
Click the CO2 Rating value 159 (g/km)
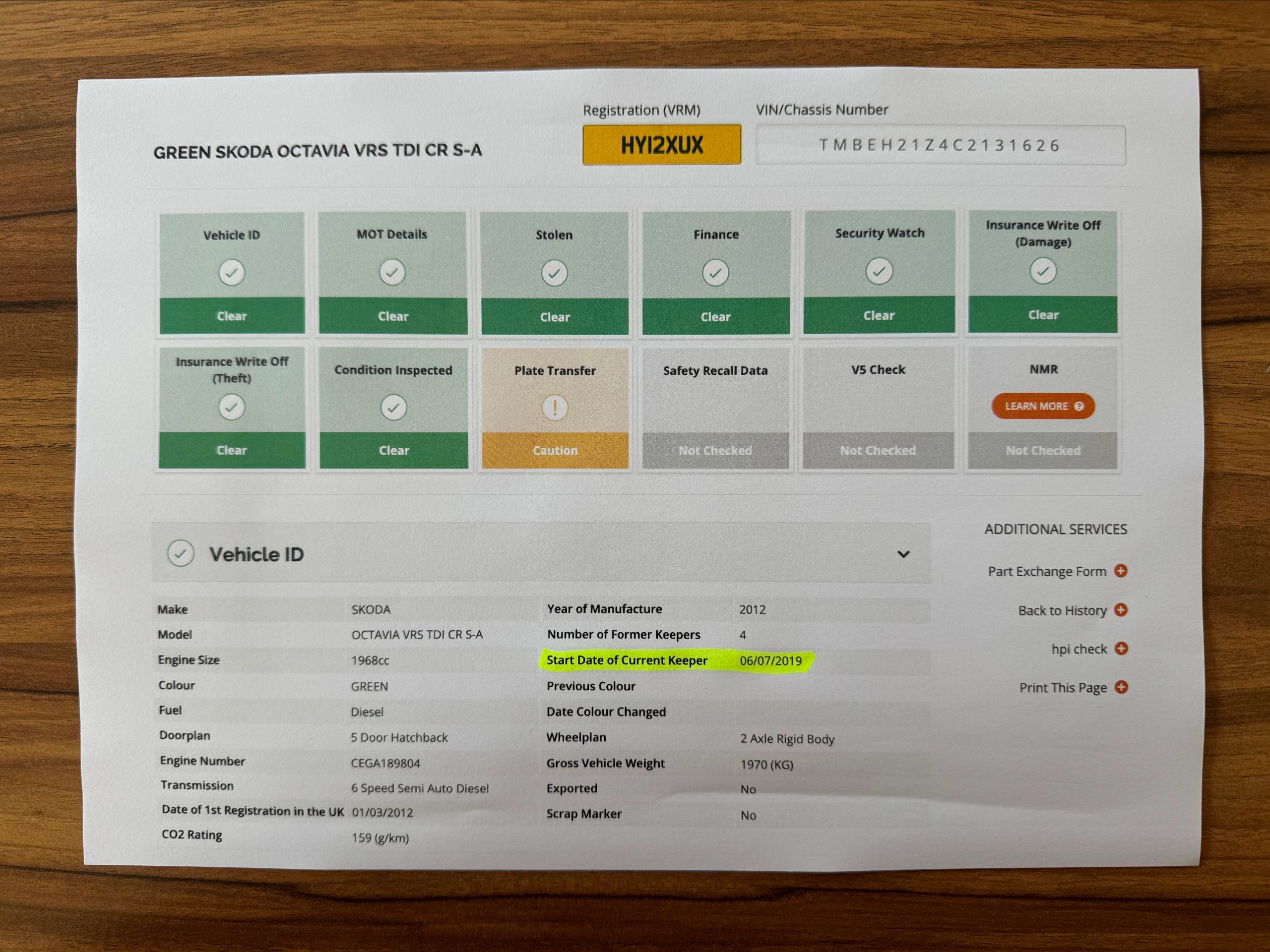click(x=380, y=838)
